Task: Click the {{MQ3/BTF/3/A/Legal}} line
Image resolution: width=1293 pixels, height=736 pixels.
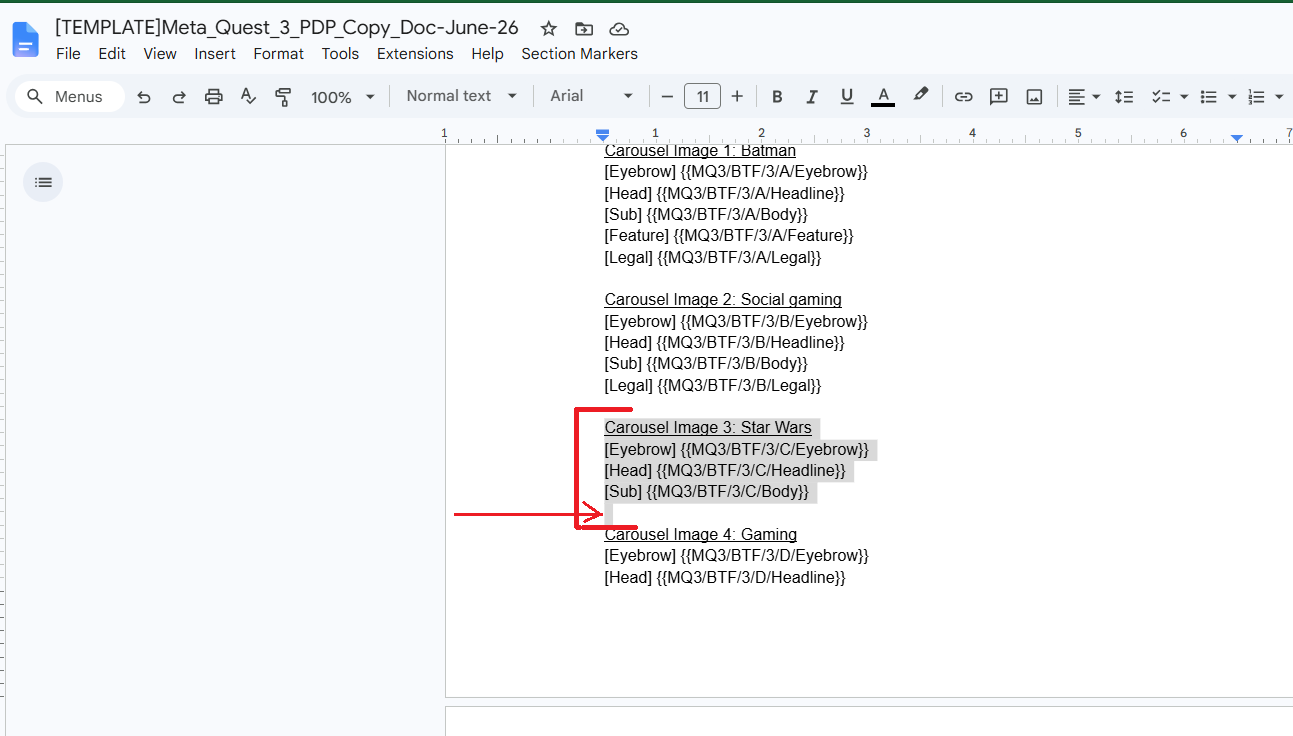Action: tap(712, 258)
